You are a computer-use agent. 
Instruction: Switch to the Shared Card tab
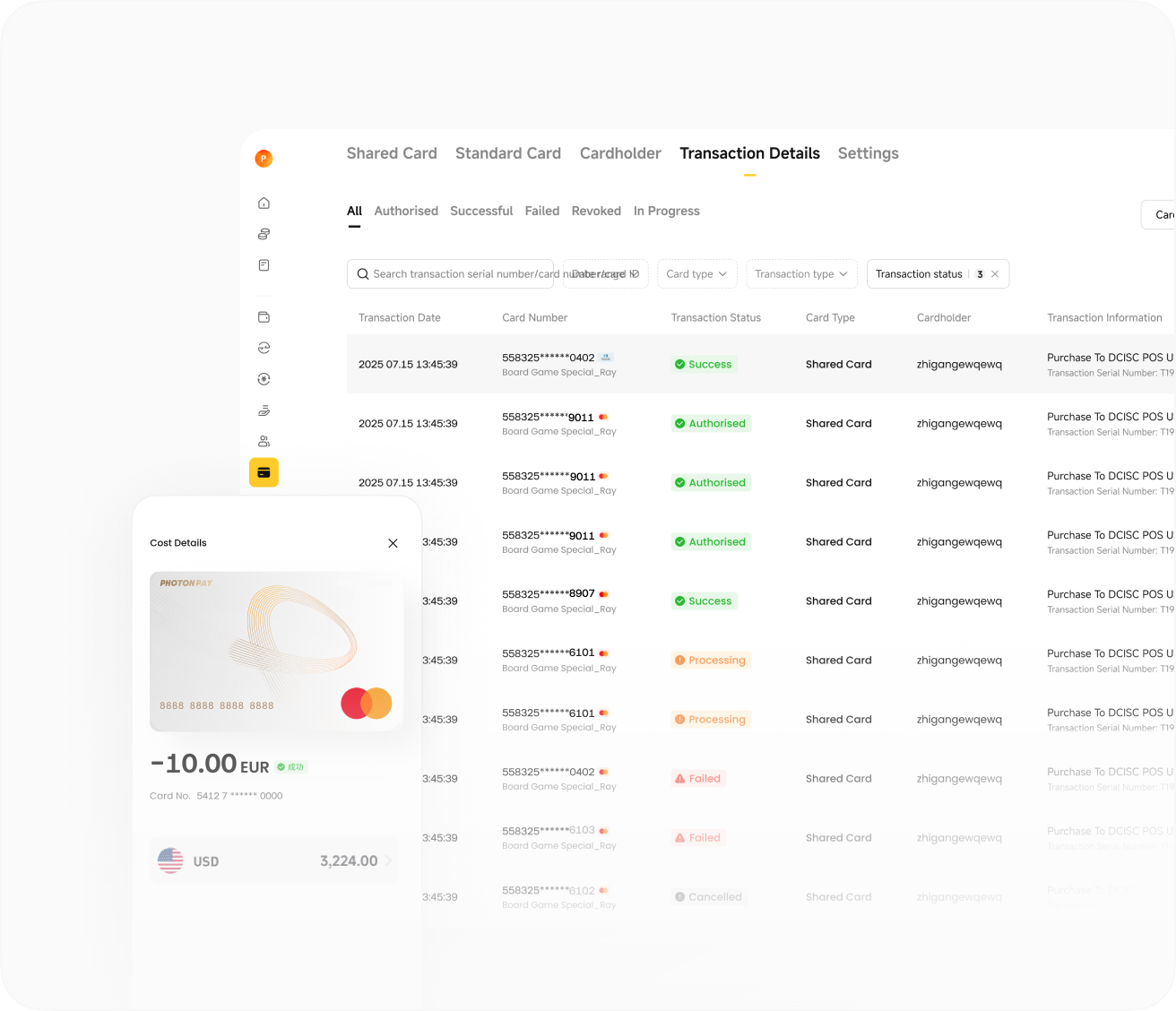point(392,153)
